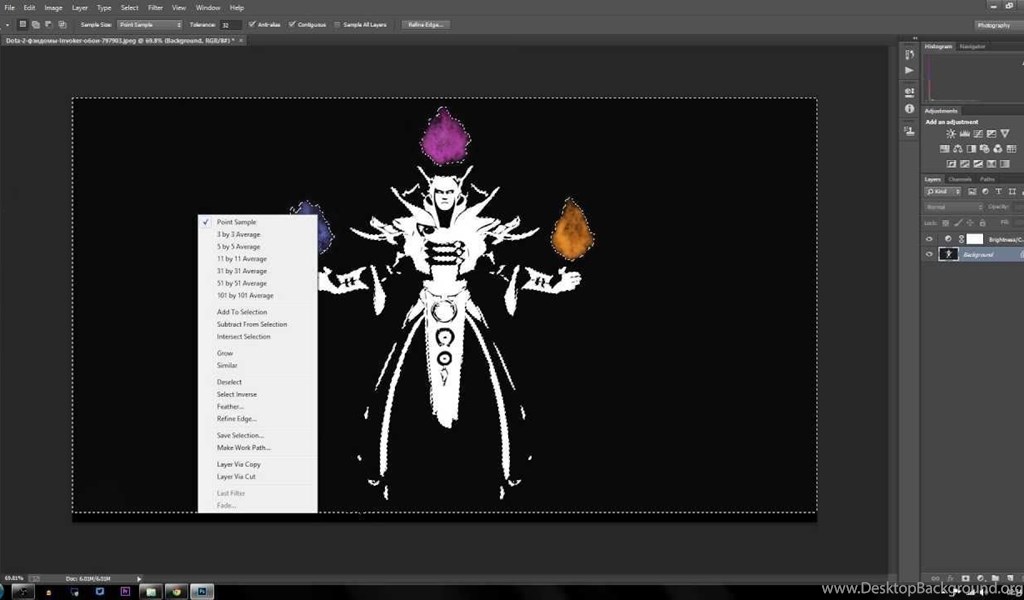Toggle lock position icon
This screenshot has width=1024, height=600.
[x=970, y=223]
